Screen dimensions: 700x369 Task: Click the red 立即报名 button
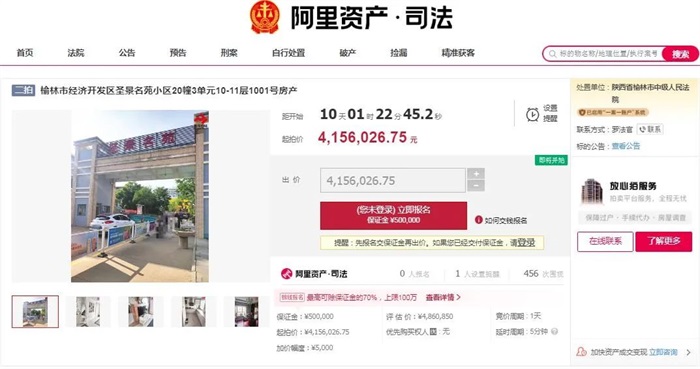[393, 216]
